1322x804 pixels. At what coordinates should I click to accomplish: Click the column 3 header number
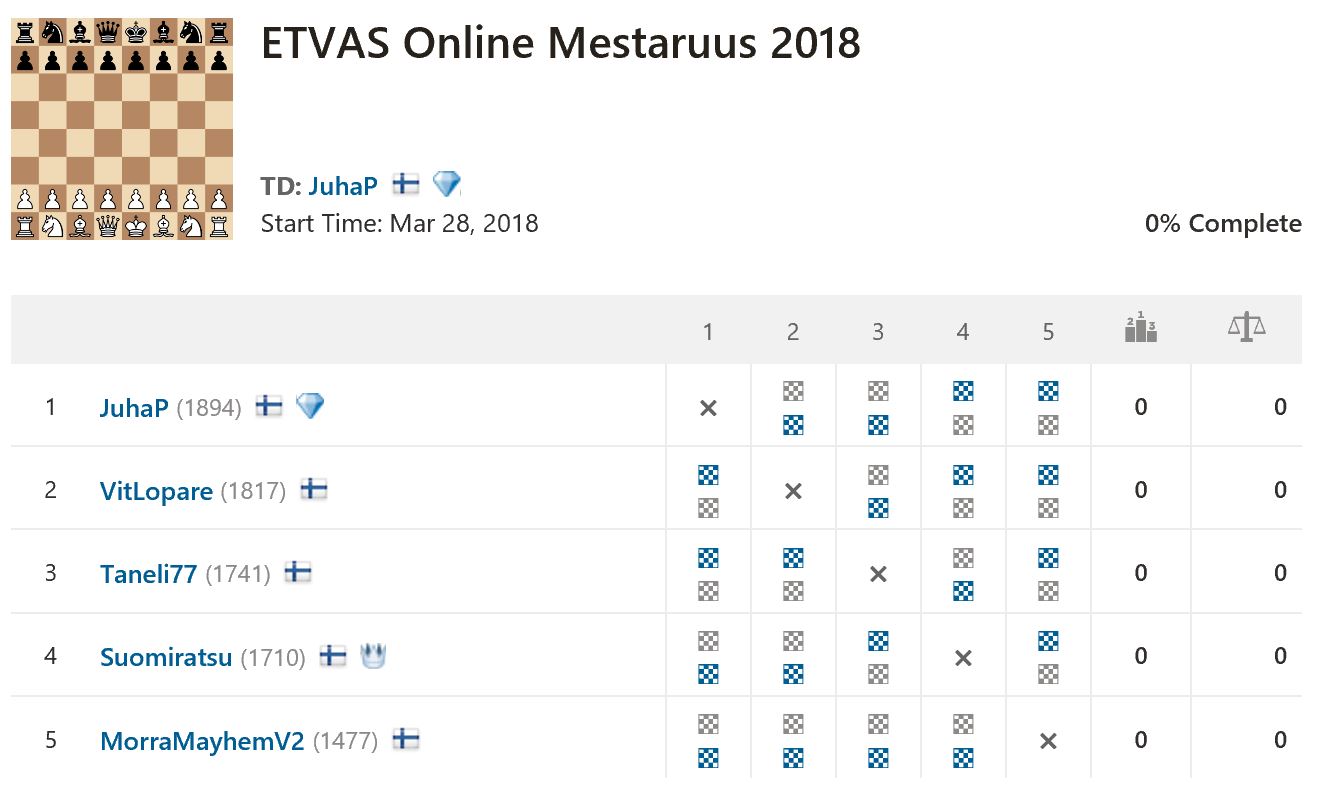tap(878, 332)
